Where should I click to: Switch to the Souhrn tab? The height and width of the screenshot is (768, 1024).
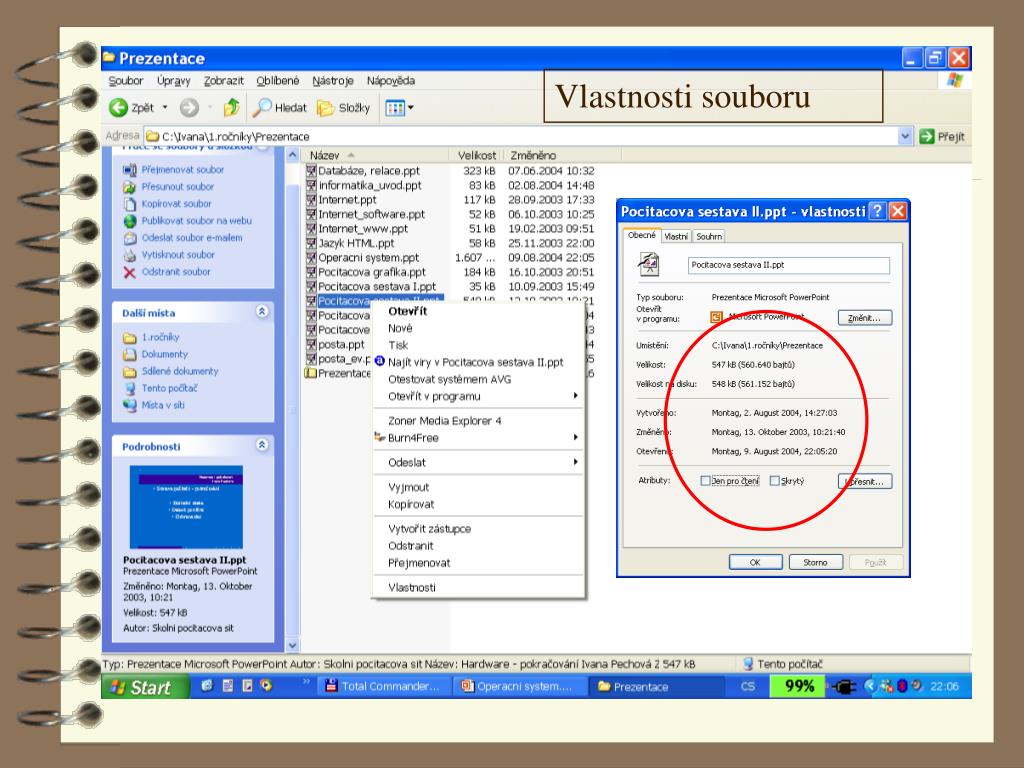tap(709, 236)
